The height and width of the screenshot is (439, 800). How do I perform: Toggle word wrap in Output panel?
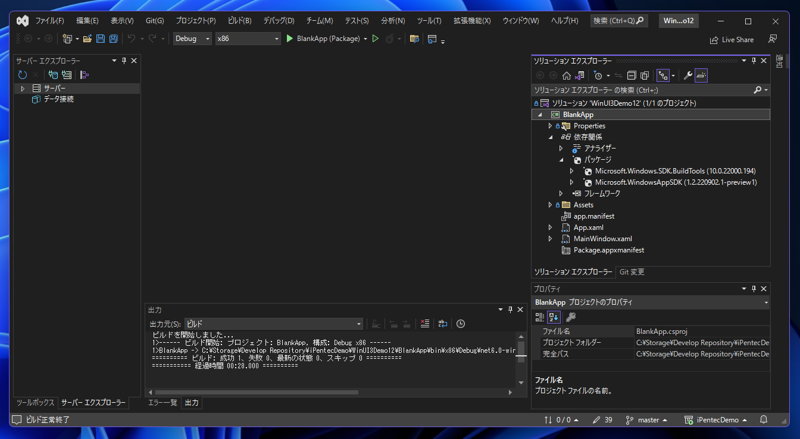pyautogui.click(x=442, y=324)
